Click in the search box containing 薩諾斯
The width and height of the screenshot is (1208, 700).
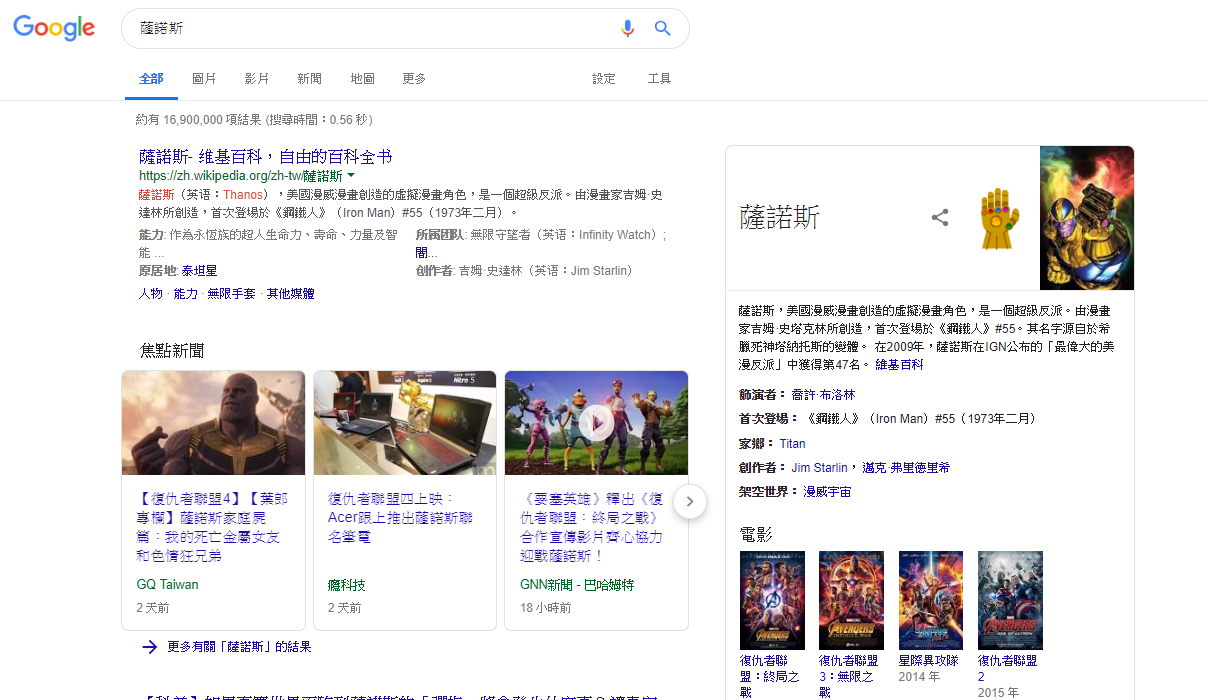click(x=370, y=29)
